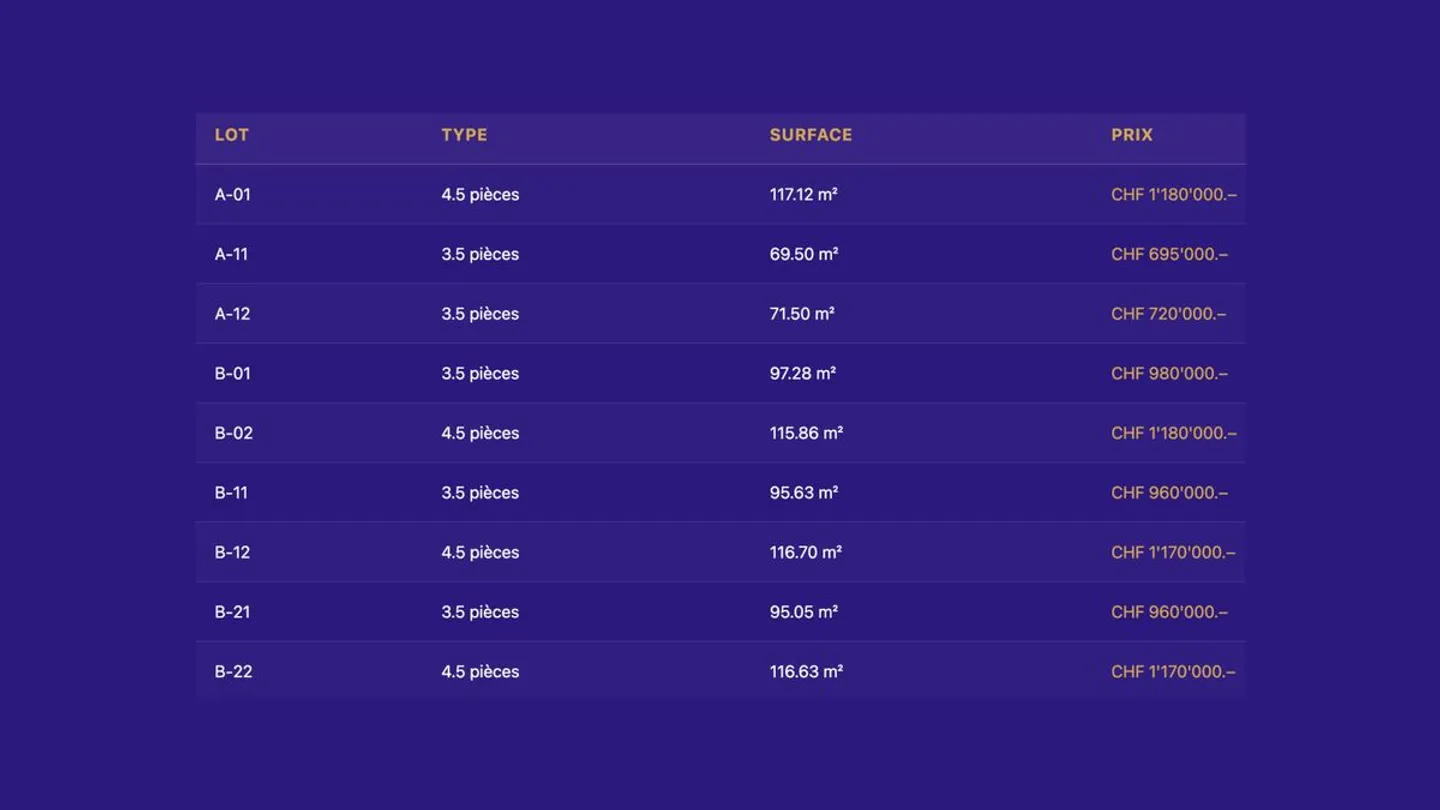This screenshot has width=1440, height=810.
Task: Click the LOT column header
Action: pyautogui.click(x=231, y=135)
